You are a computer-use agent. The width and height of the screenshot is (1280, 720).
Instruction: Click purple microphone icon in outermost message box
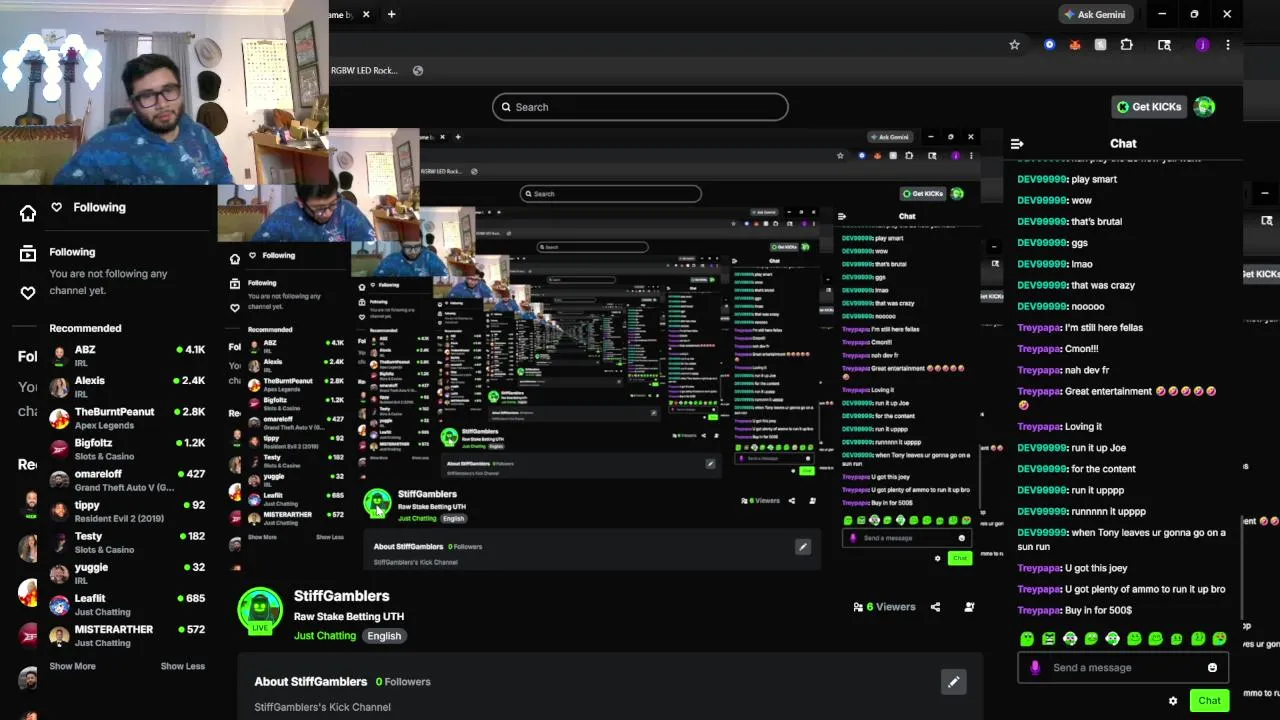point(1035,668)
